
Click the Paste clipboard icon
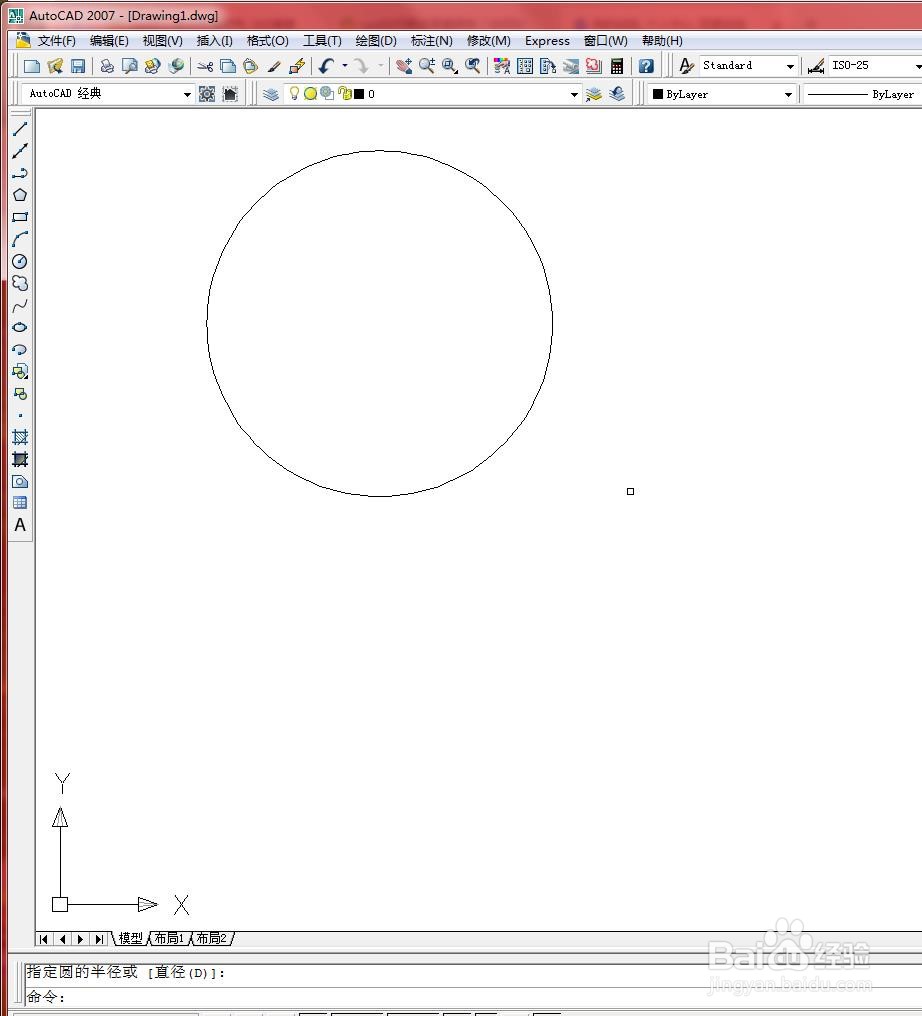251,65
